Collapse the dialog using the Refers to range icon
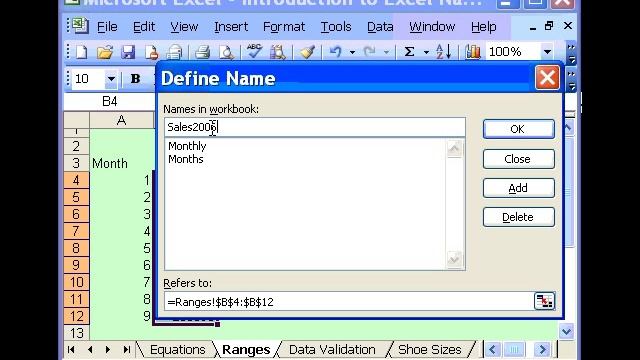This screenshot has width=640, height=360. pos(544,301)
